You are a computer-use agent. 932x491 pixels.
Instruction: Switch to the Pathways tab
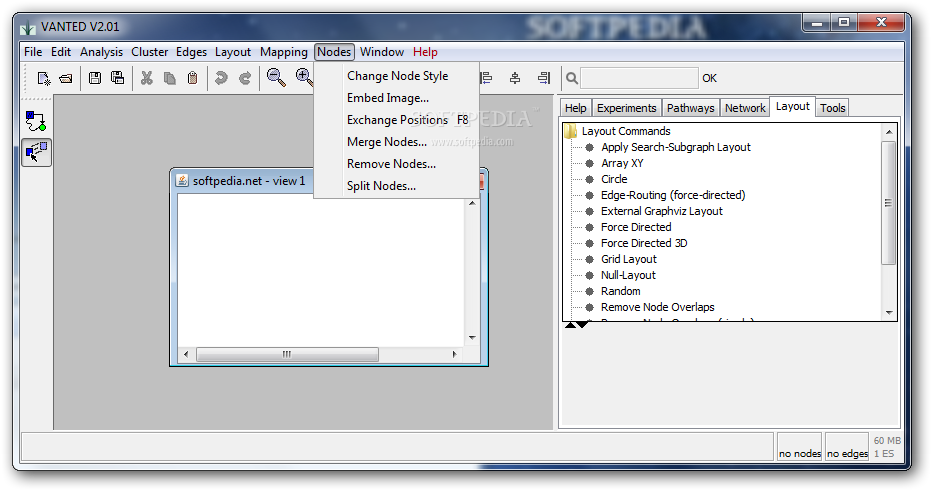click(690, 108)
